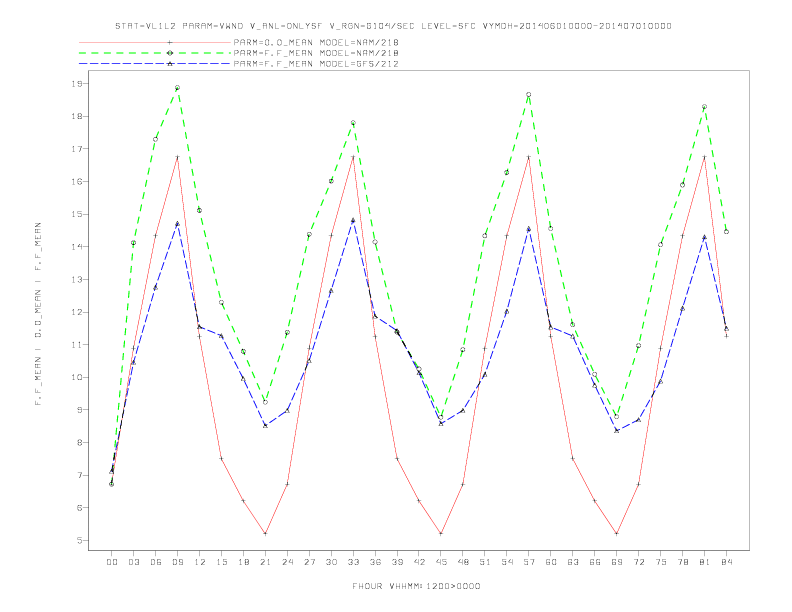The image size is (792, 612).
Task: Click the triangle marker on blue legend line
Action: pos(170,64)
